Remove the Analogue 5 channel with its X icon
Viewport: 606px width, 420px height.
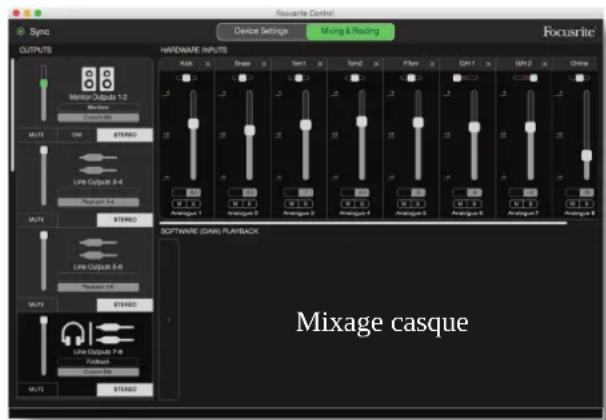[x=432, y=64]
